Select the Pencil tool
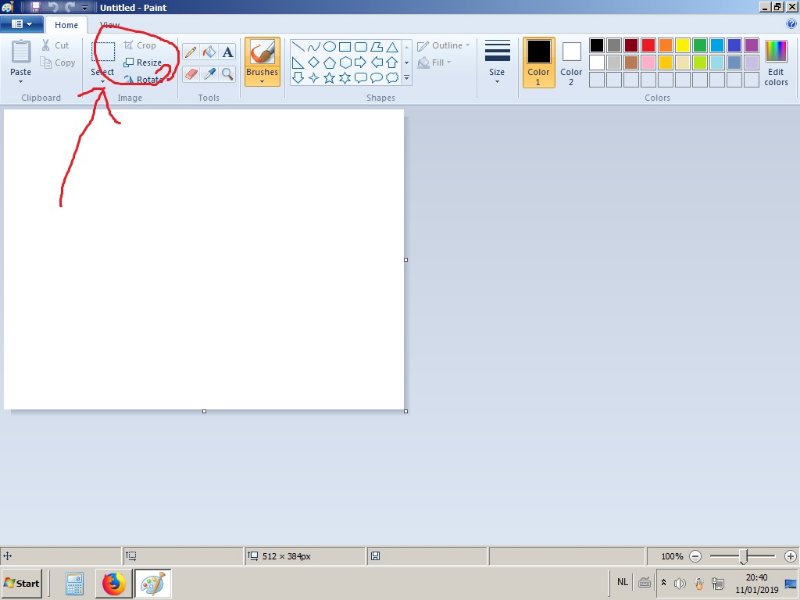800x600 pixels. pyautogui.click(x=190, y=52)
